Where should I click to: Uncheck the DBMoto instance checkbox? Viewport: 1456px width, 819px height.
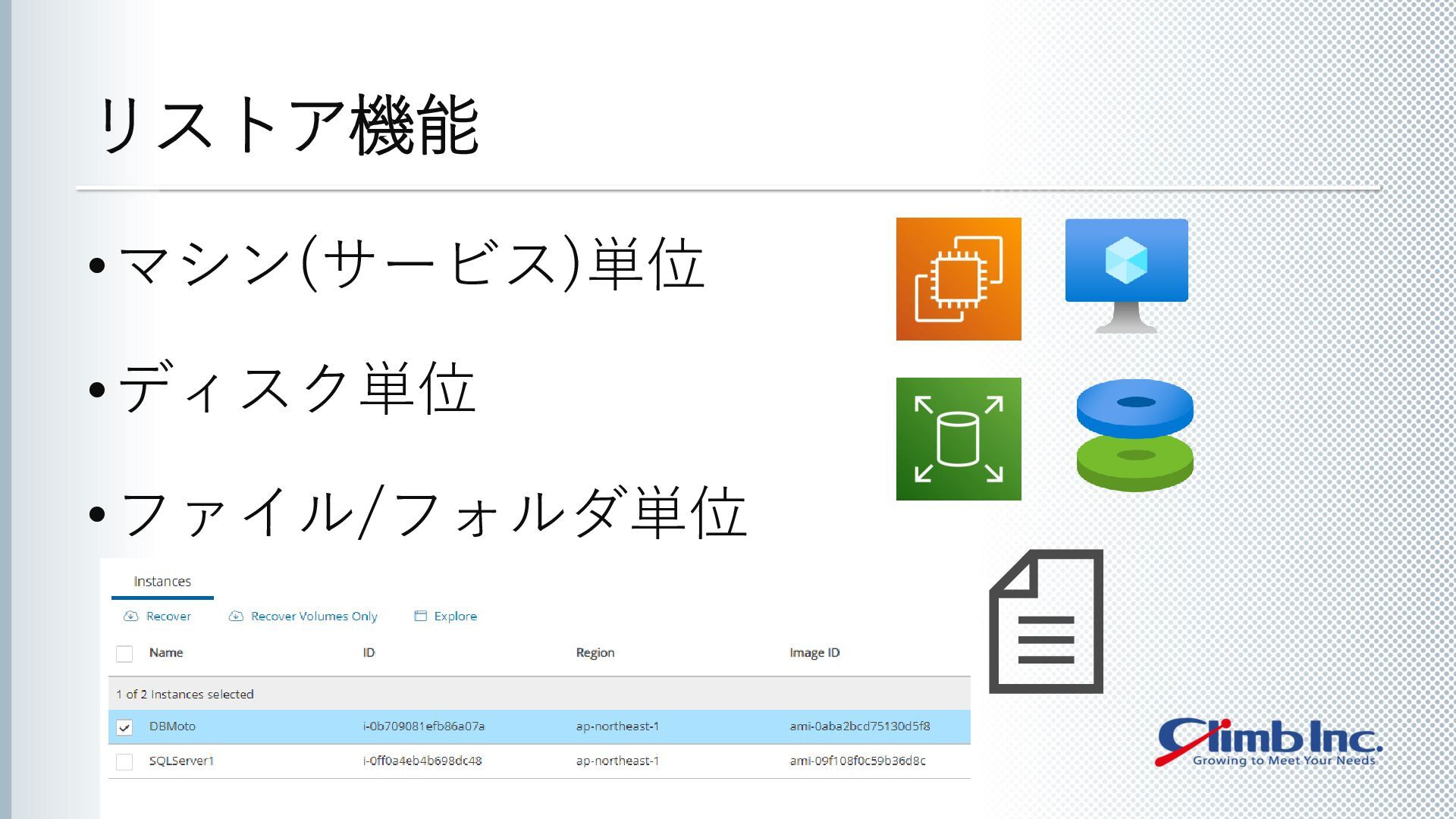124,727
